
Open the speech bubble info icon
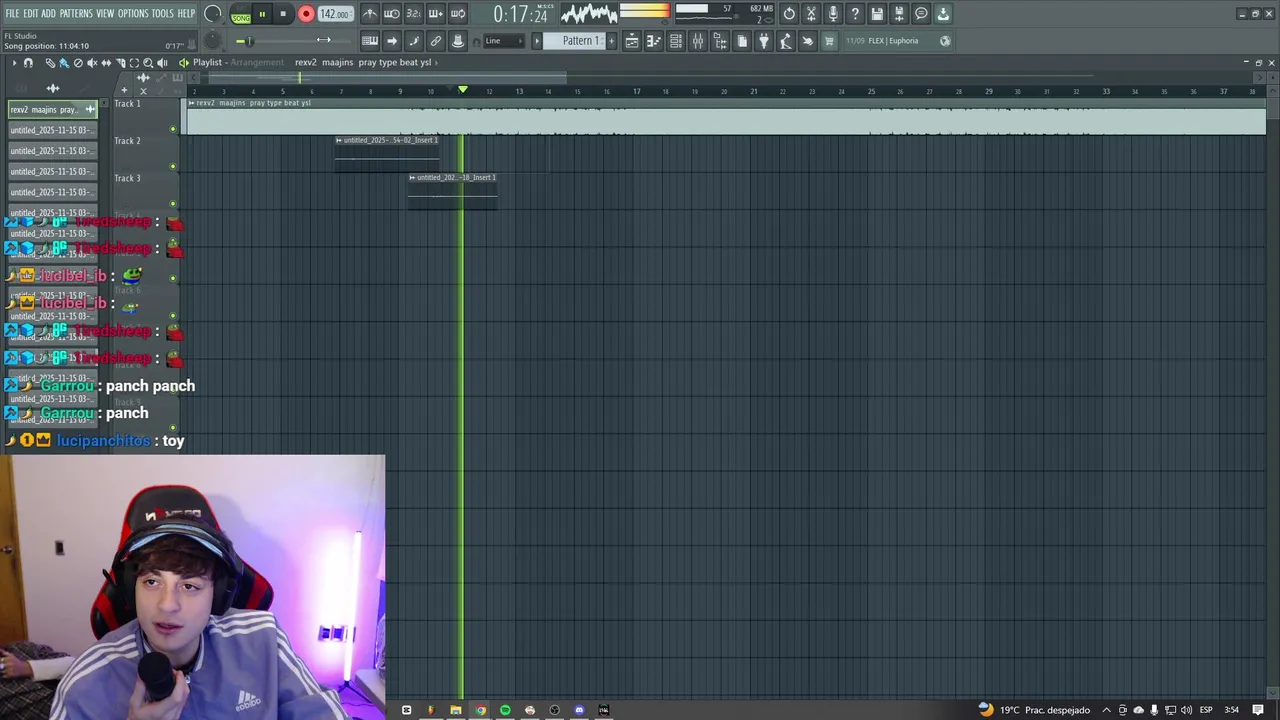[x=921, y=14]
